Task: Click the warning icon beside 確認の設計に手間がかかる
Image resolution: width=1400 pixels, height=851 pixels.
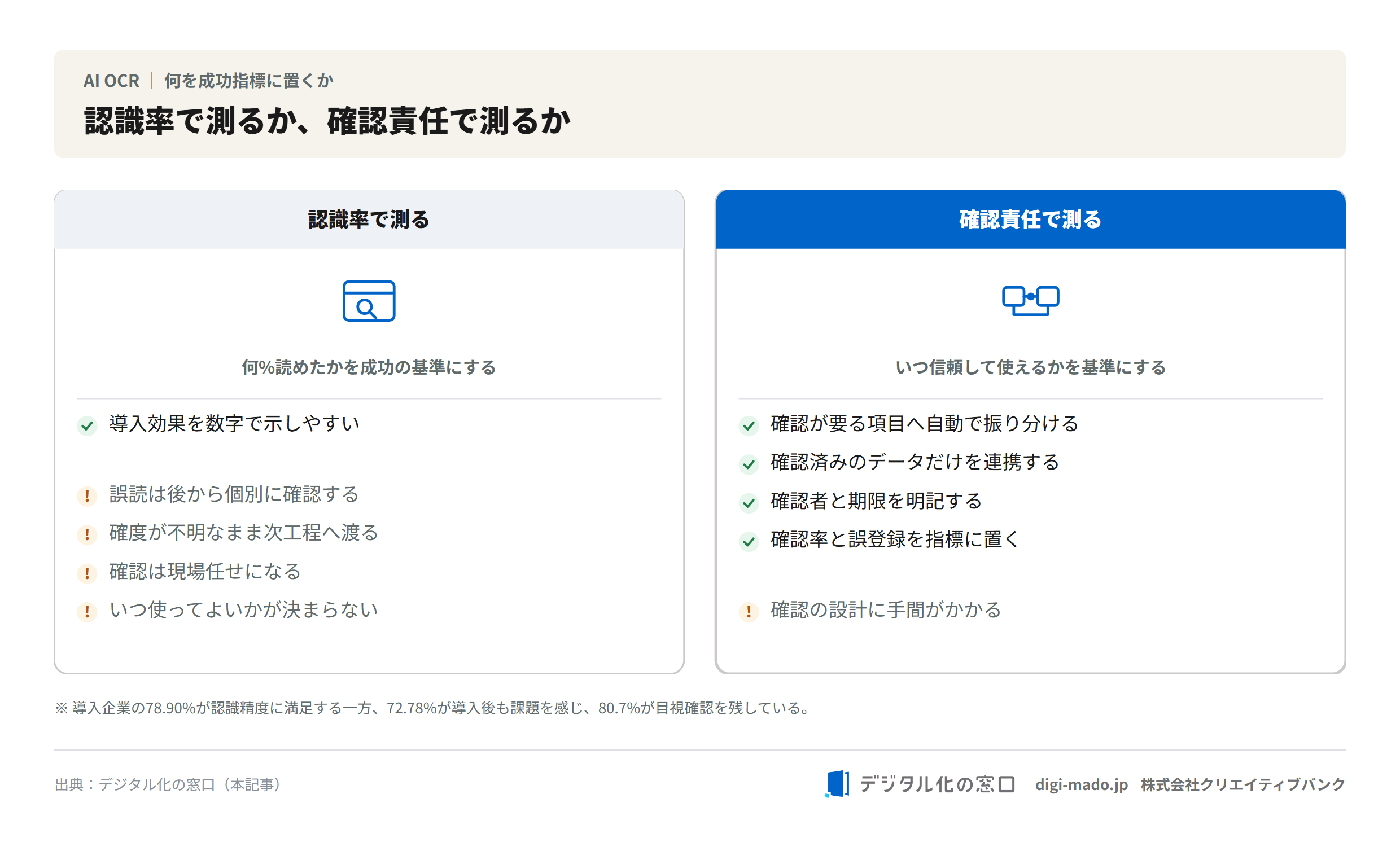Action: 749,611
